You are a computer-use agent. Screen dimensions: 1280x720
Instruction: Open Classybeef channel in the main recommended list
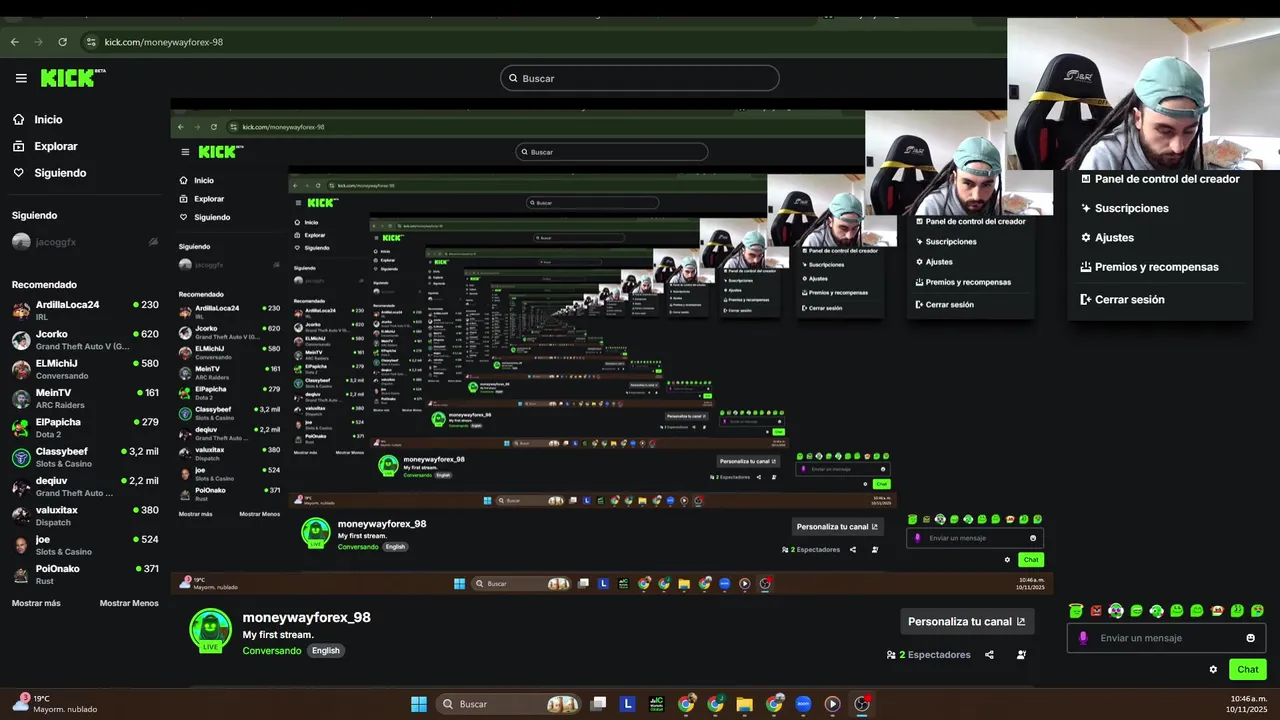pos(85,457)
